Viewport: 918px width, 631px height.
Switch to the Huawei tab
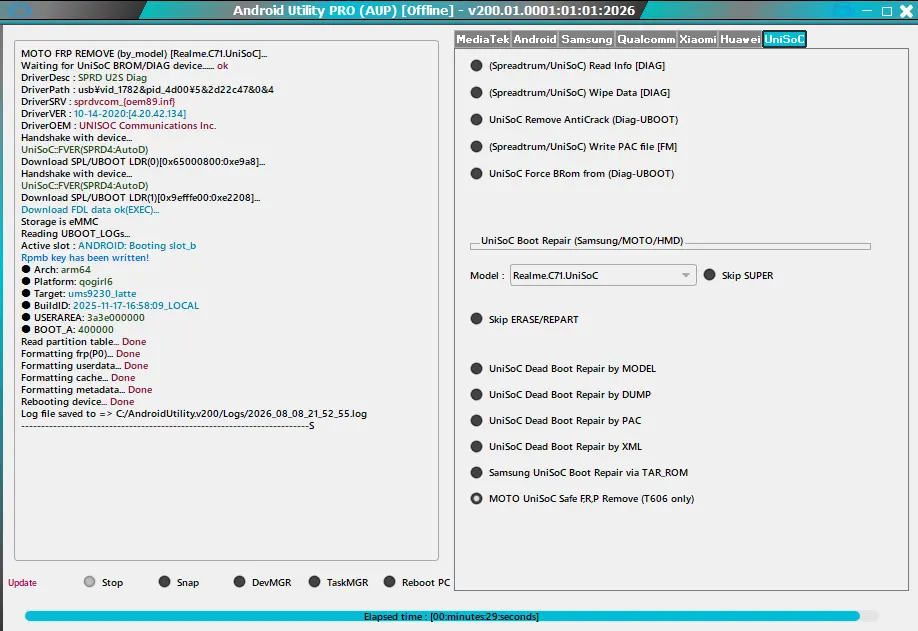tap(740, 39)
